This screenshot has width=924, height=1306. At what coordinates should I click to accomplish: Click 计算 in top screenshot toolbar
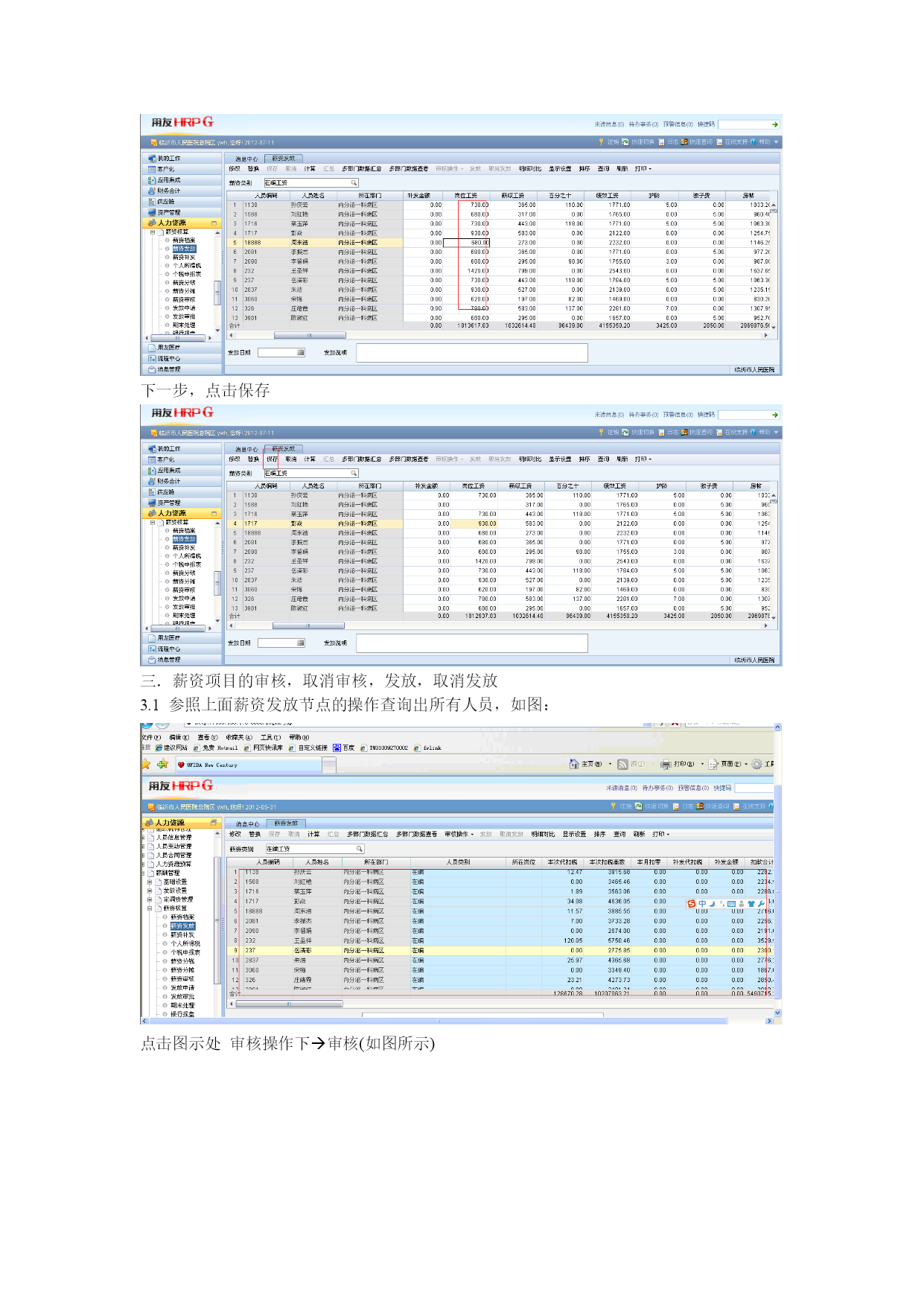tap(310, 169)
